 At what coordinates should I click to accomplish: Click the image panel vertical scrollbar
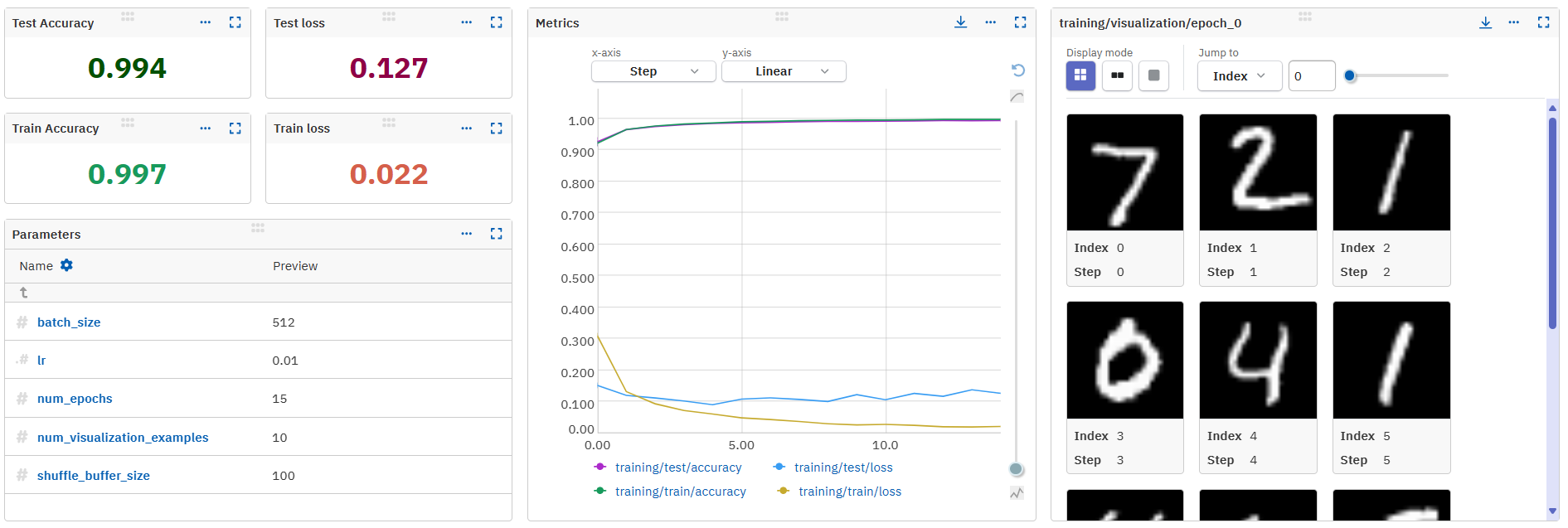(1552, 224)
